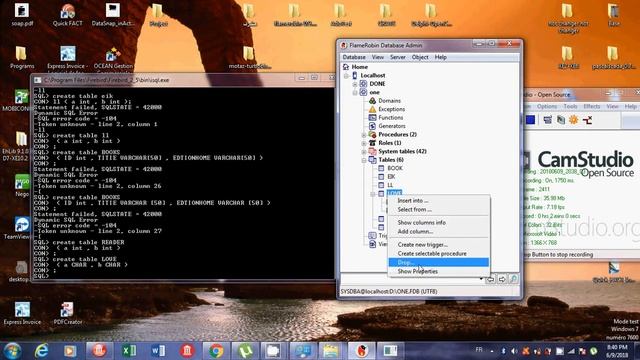Open the Home node icon in FlameRobin

[346, 67]
